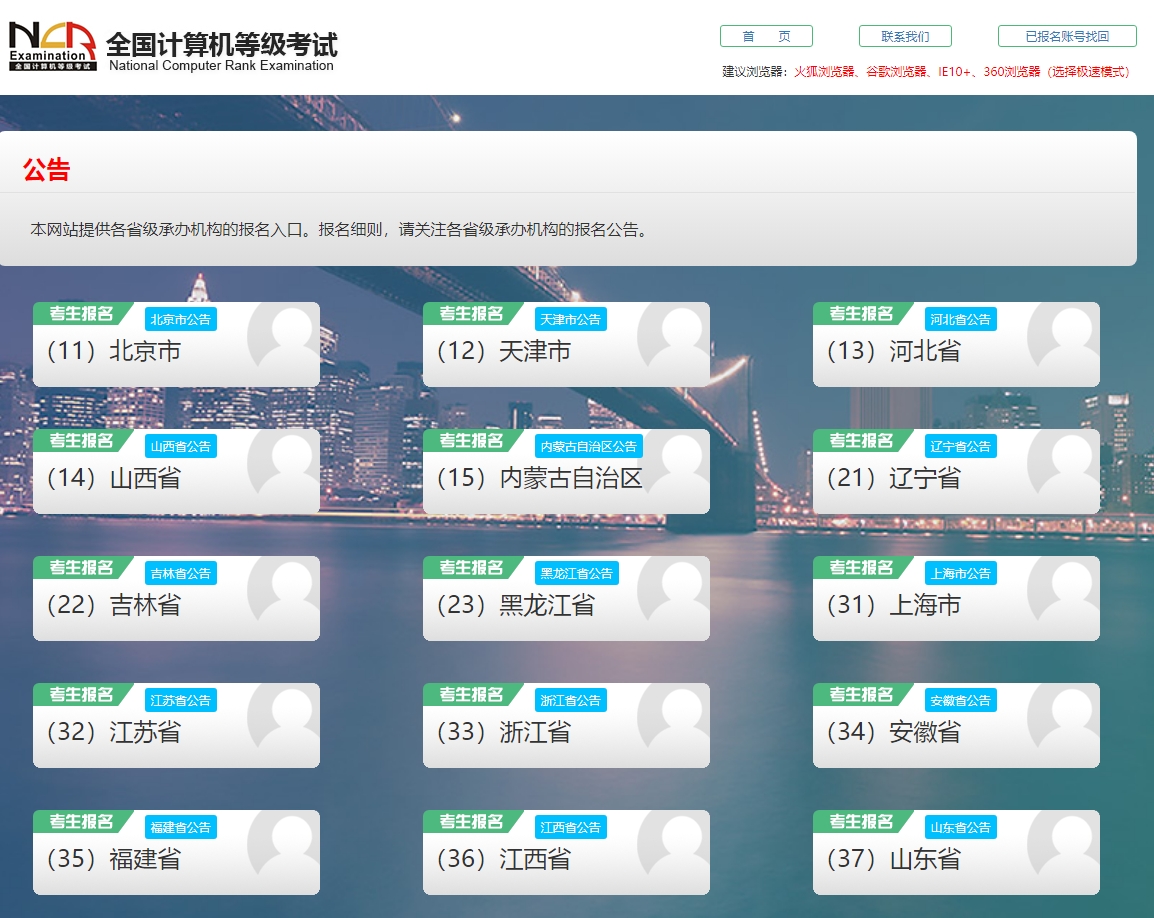Click the avatar icon on Hebei card
The width and height of the screenshot is (1154, 918).
(1063, 338)
